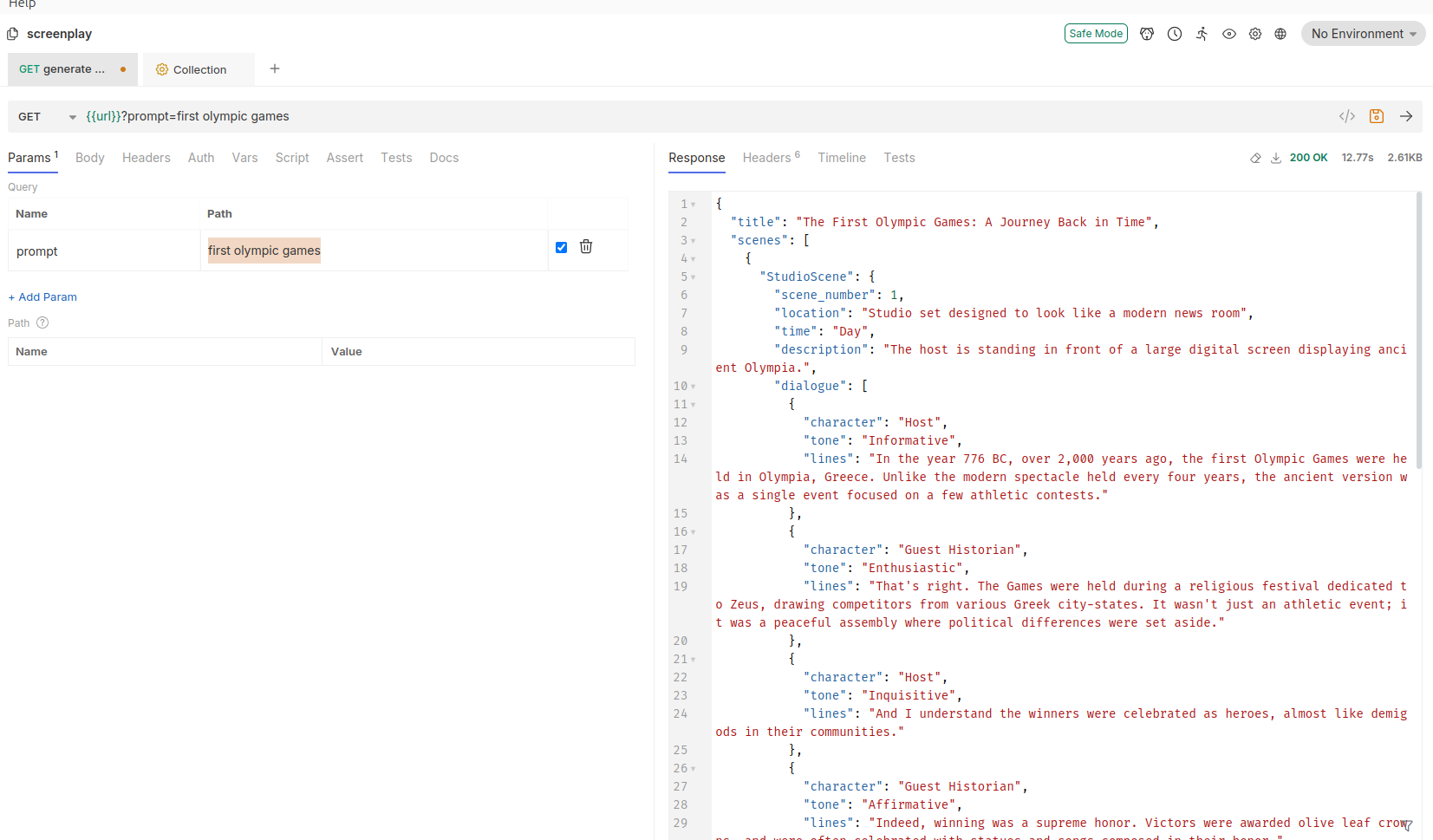Click the "scene_number" key in response
Image resolution: width=1433 pixels, height=840 pixels.
pyautogui.click(x=824, y=296)
